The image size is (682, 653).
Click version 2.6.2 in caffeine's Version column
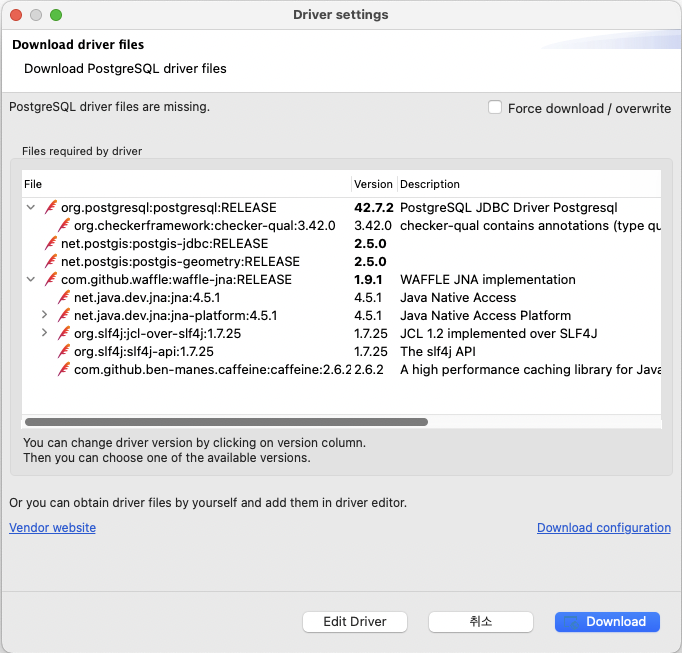[x=369, y=369]
